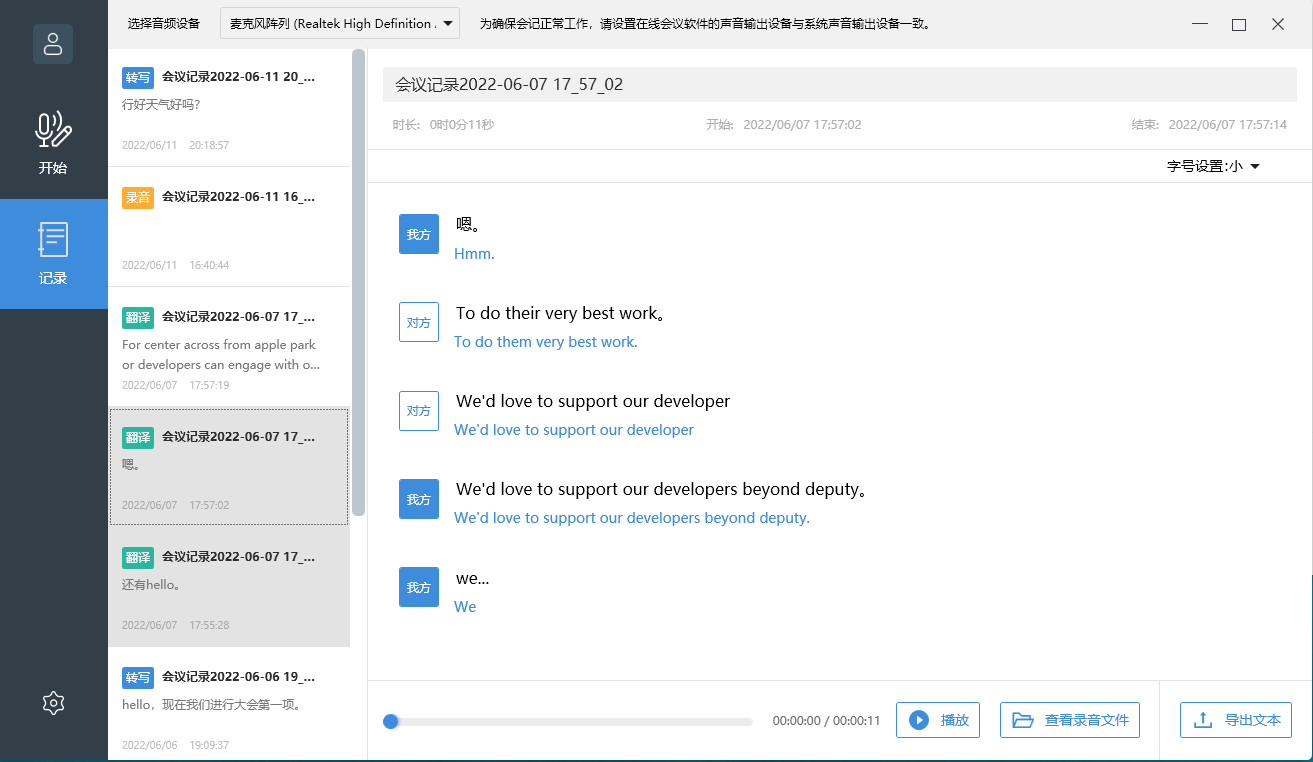Viewport: 1313px width, 762px height.
Task: Click the 转写 tag on 行好天气好吗 record
Action: coord(138,78)
